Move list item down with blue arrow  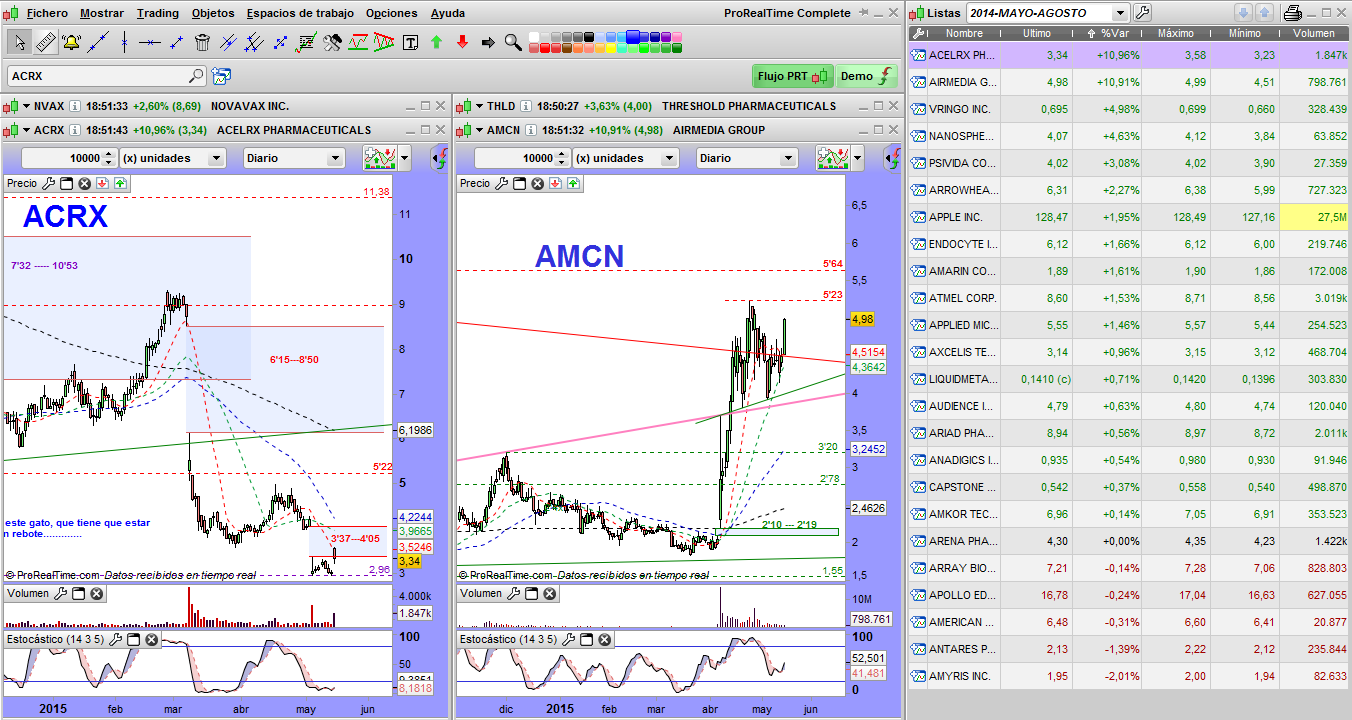click(x=1243, y=13)
